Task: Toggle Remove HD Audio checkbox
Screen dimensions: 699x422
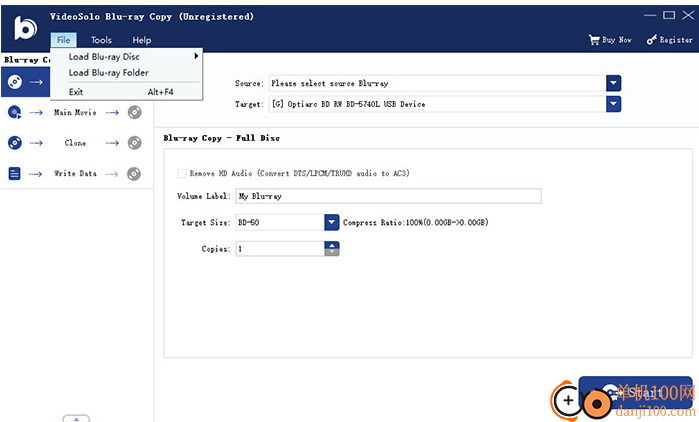Action: [x=181, y=173]
